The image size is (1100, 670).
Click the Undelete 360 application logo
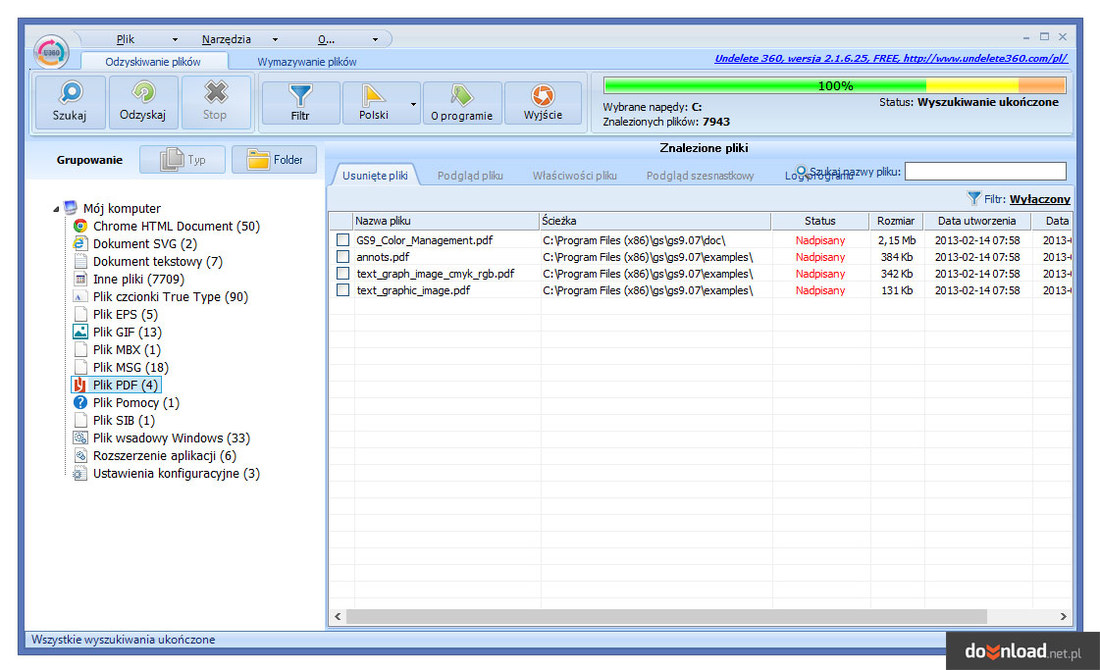[x=52, y=52]
